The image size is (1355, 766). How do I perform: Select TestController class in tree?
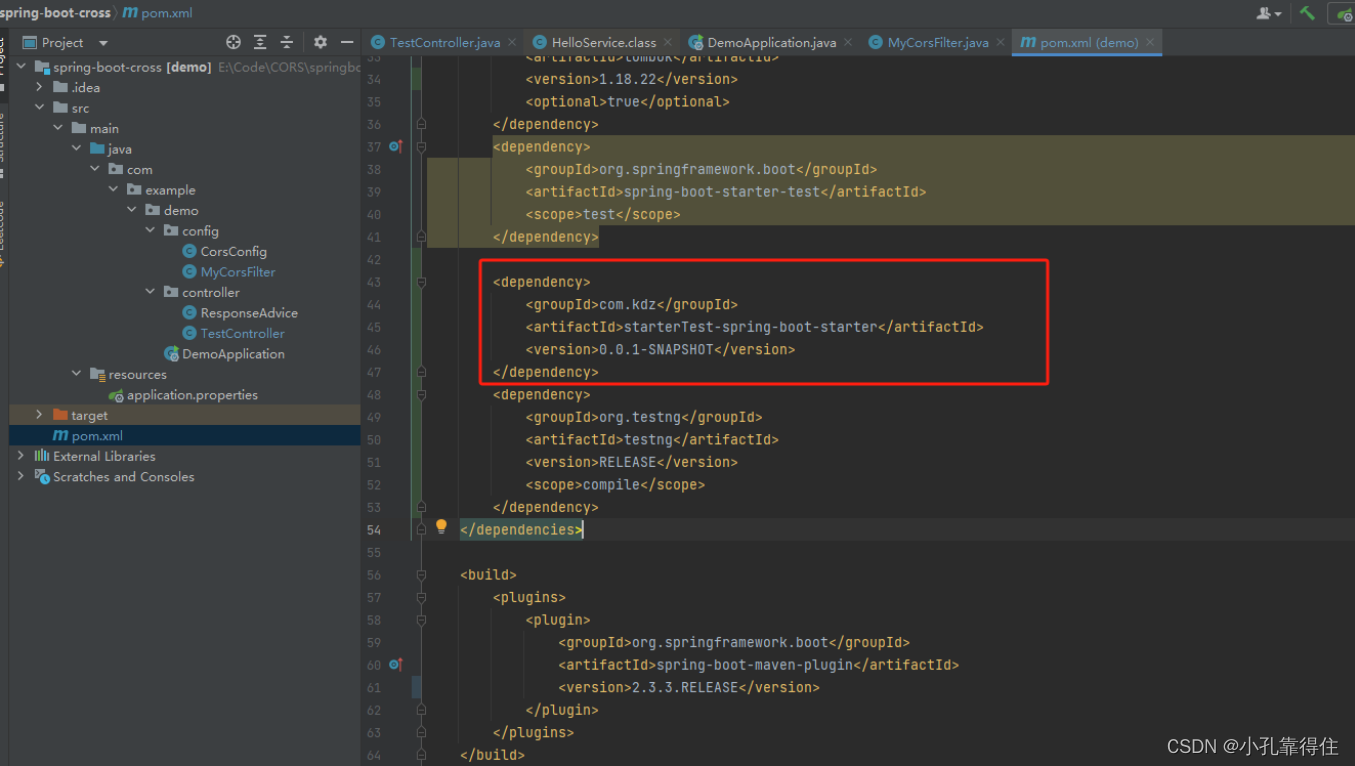[x=242, y=333]
